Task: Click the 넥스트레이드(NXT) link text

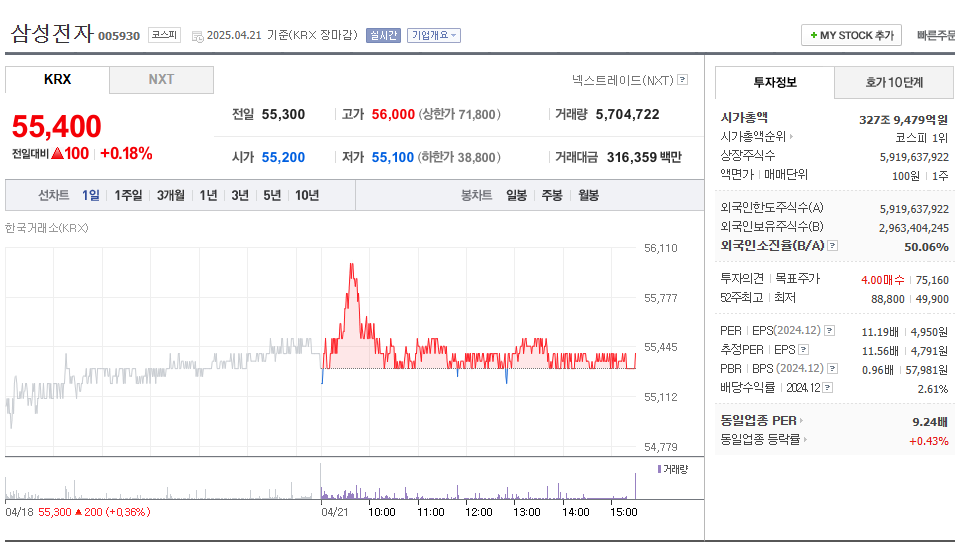Action: tap(622, 80)
